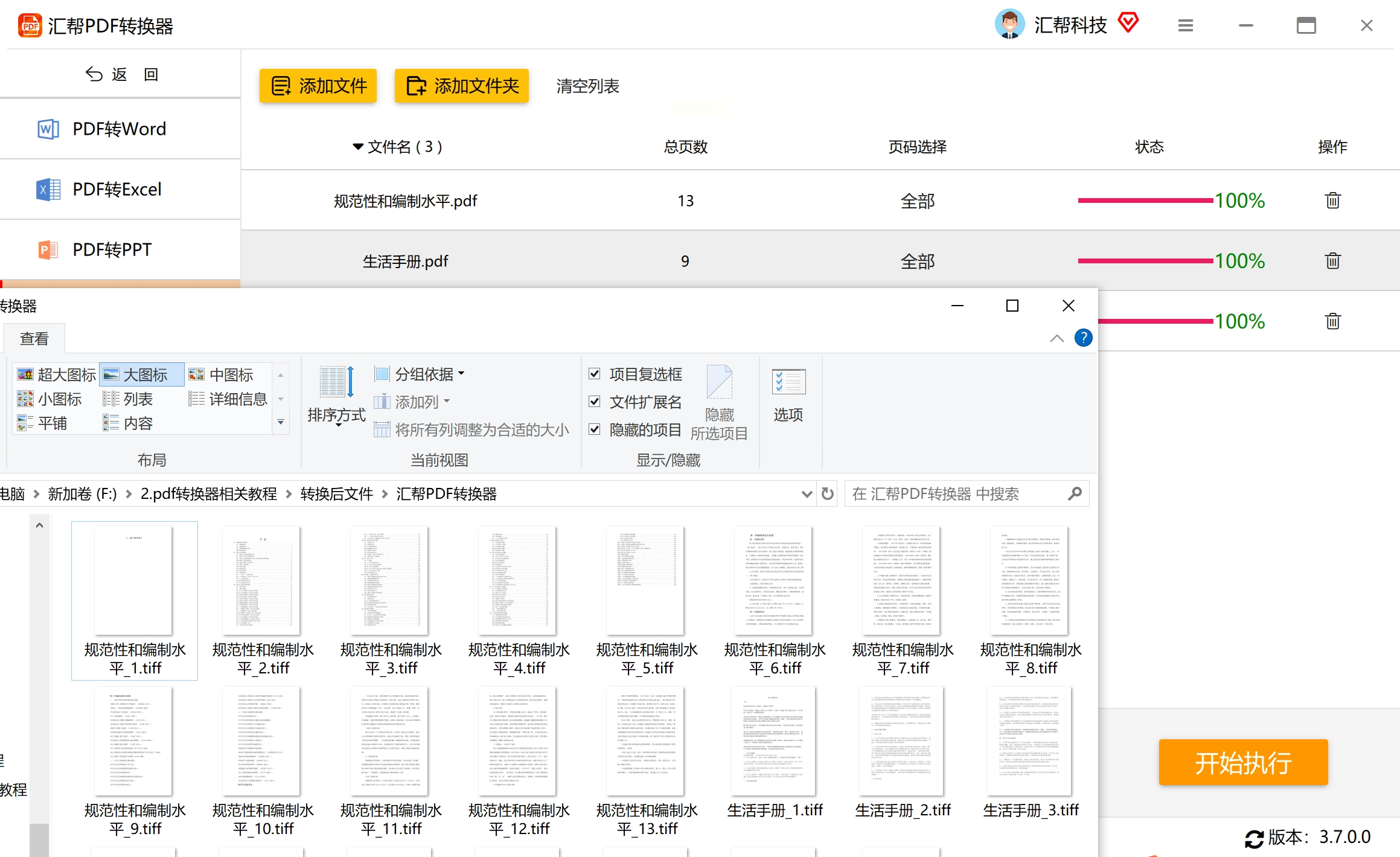Click the version update refresh icon
Screen dimensions: 1400x857
[x=1253, y=838]
